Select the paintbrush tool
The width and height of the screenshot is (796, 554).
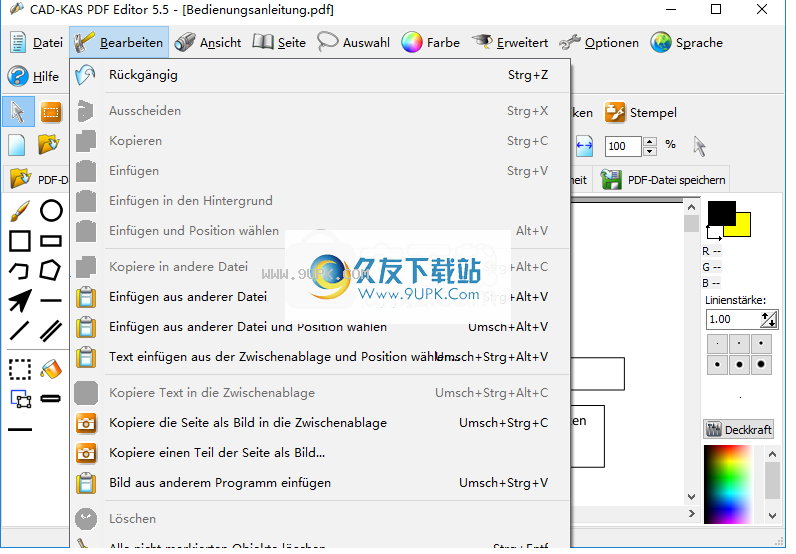coord(20,211)
